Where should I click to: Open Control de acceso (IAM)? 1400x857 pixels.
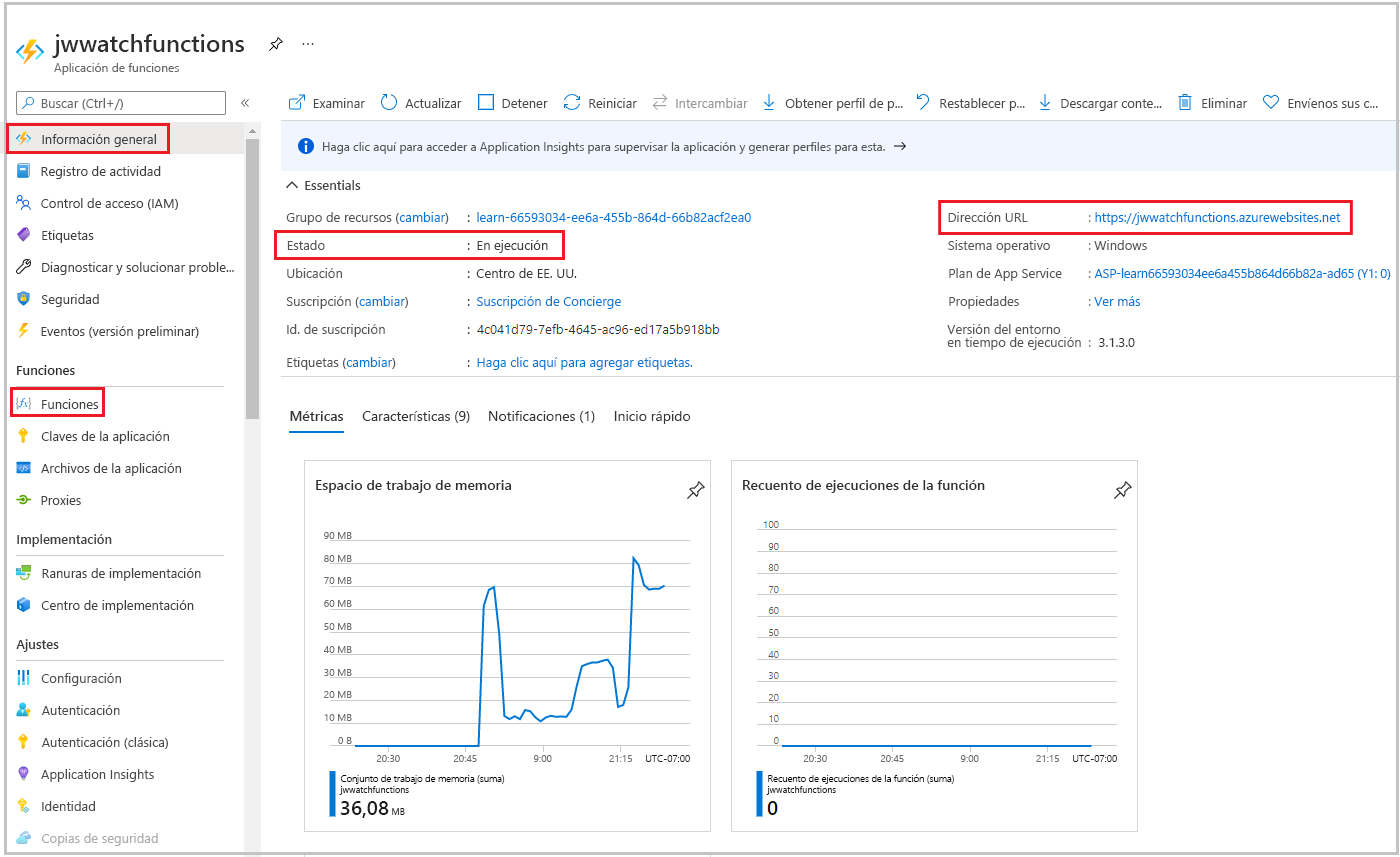pyautogui.click(x=109, y=203)
